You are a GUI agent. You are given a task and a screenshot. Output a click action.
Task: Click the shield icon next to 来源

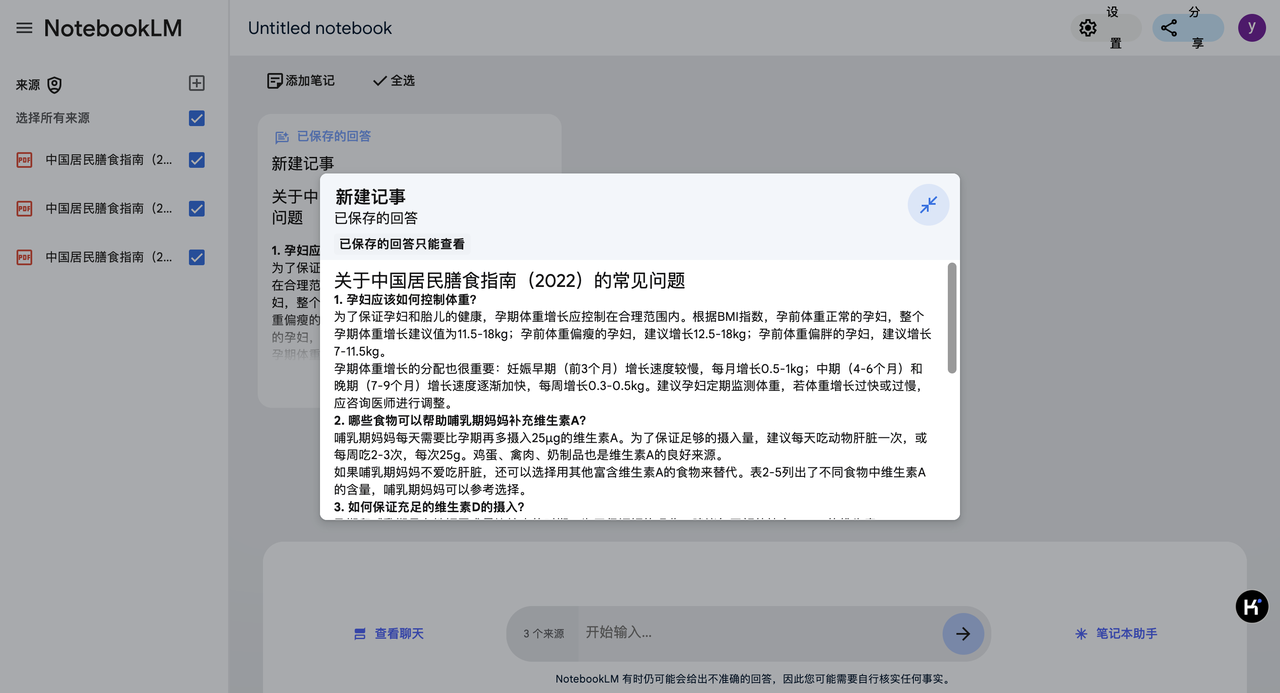pyautogui.click(x=54, y=85)
